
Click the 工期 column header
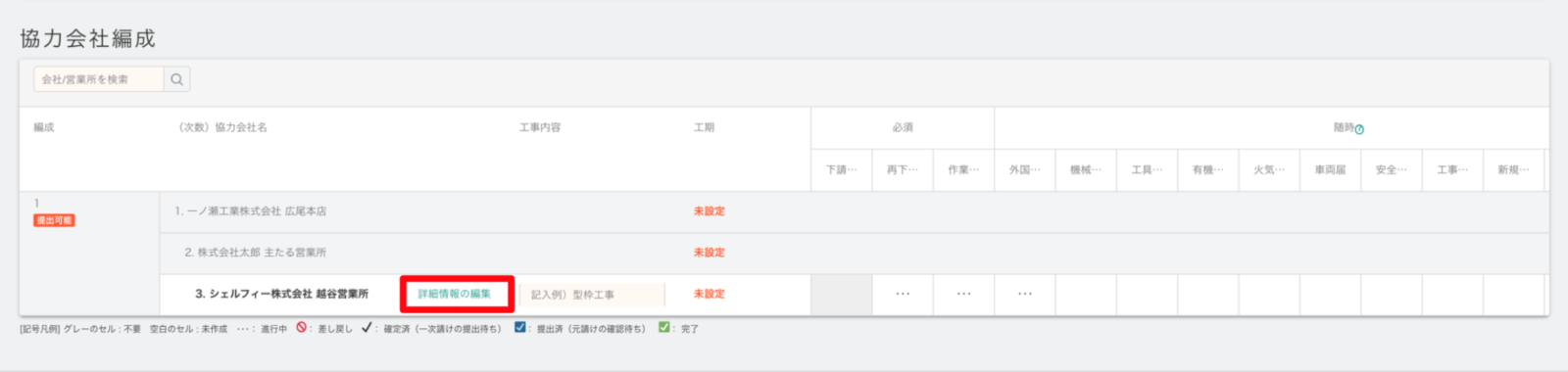[705, 128]
